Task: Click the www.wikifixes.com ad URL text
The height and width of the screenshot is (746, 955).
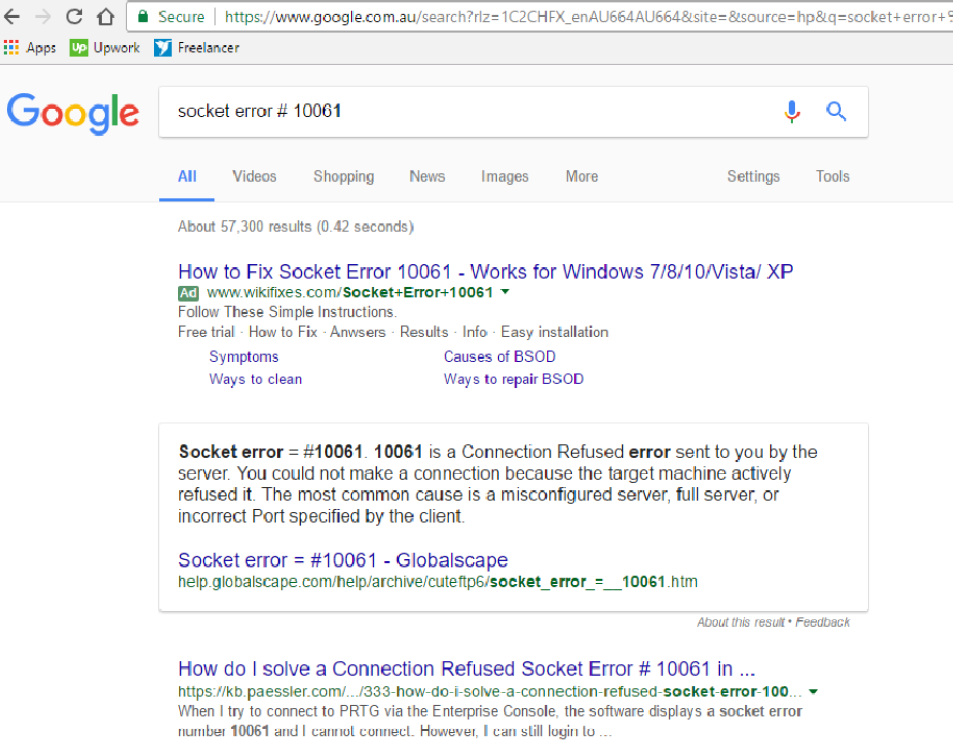Action: (350, 293)
